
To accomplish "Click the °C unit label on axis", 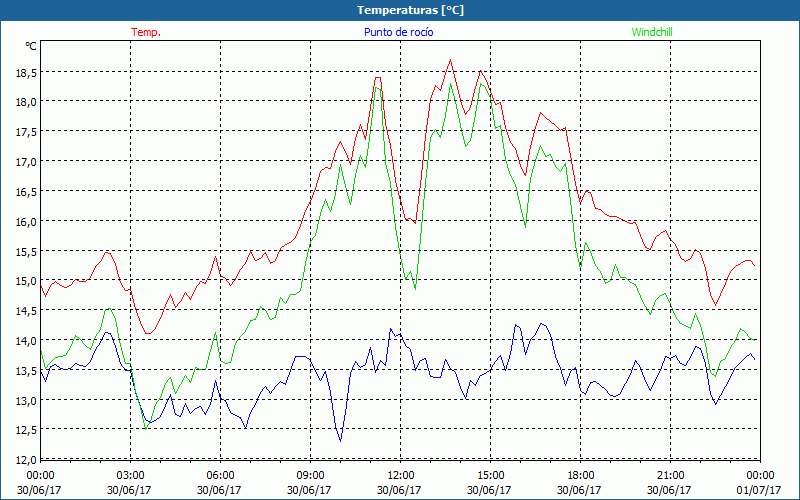I will [31, 46].
